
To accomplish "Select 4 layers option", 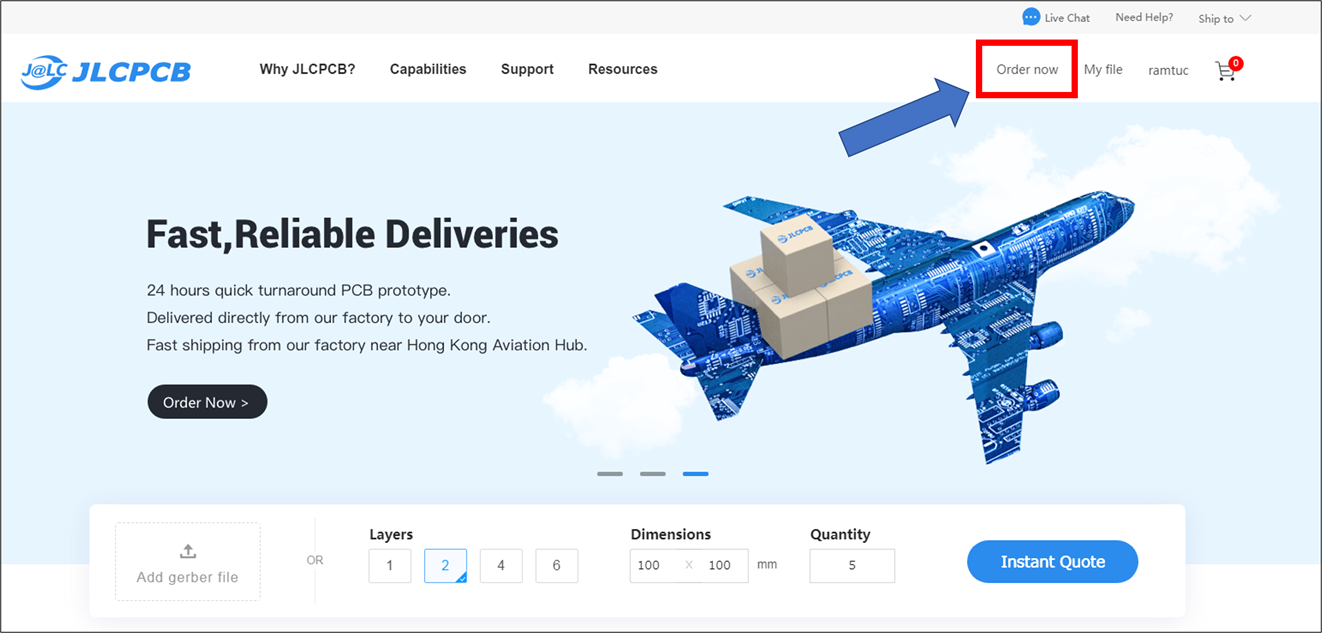I will pos(501,566).
